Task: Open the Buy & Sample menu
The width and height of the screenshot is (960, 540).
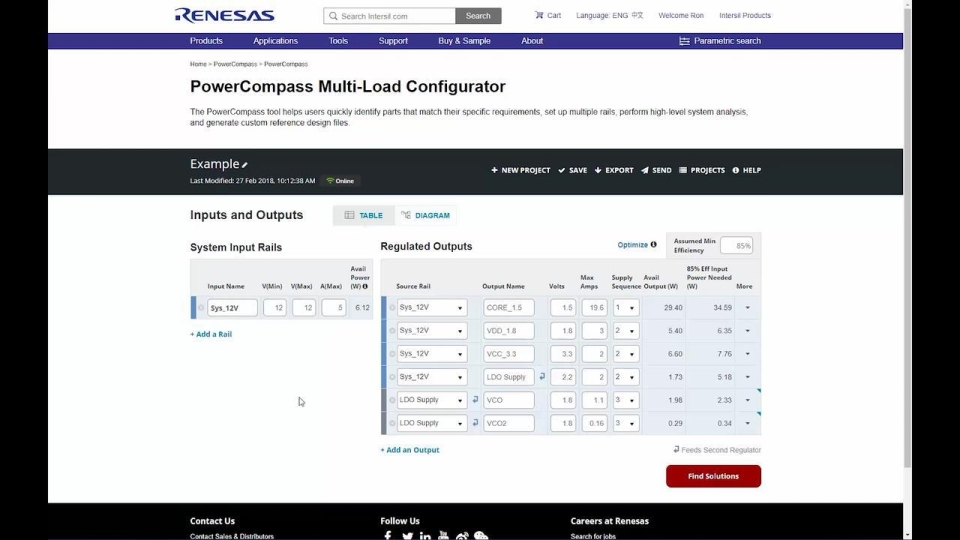Action: (x=464, y=41)
